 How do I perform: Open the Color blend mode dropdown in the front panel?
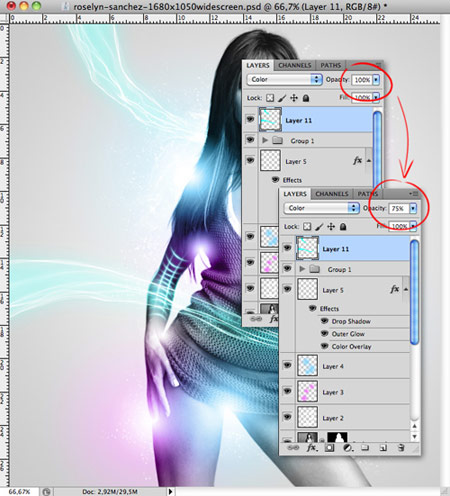pos(322,208)
